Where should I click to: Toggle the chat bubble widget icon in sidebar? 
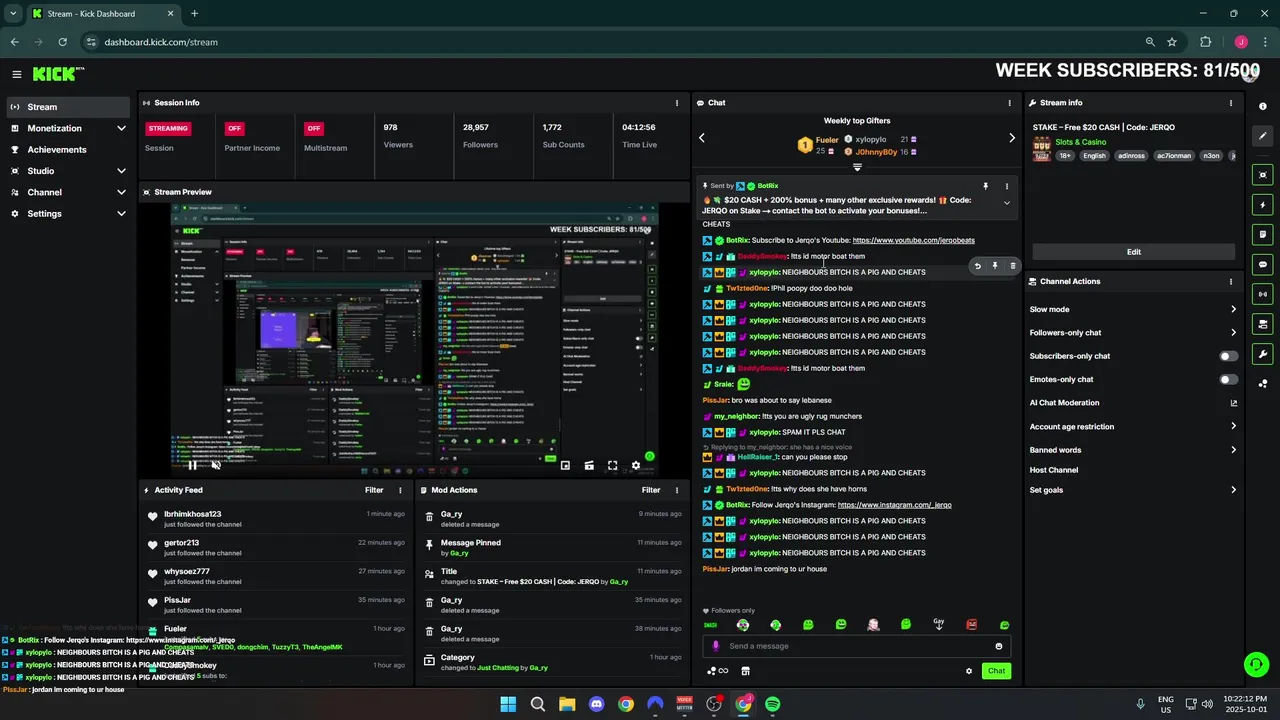(x=1263, y=265)
